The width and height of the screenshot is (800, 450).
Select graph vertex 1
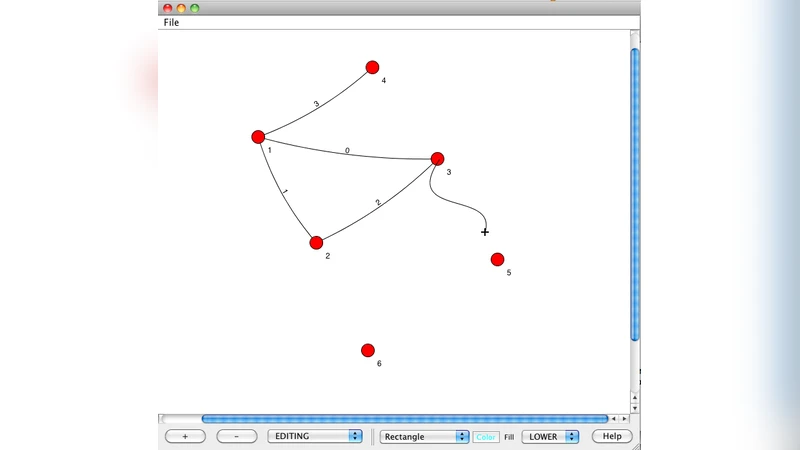pos(258,137)
